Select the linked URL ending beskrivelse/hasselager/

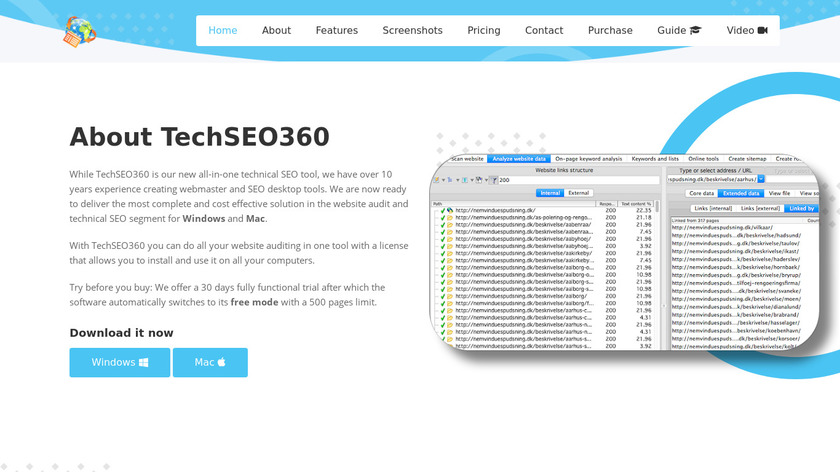736,323
